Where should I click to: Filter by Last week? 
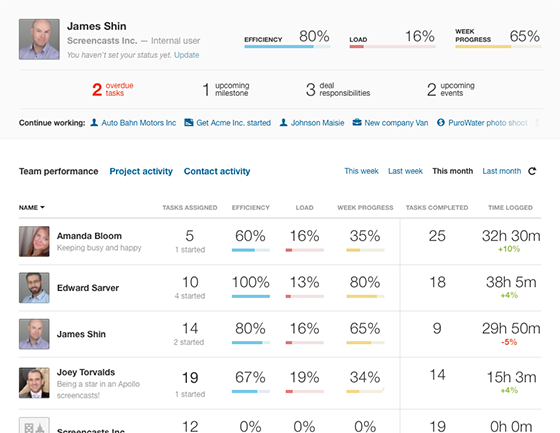[405, 171]
